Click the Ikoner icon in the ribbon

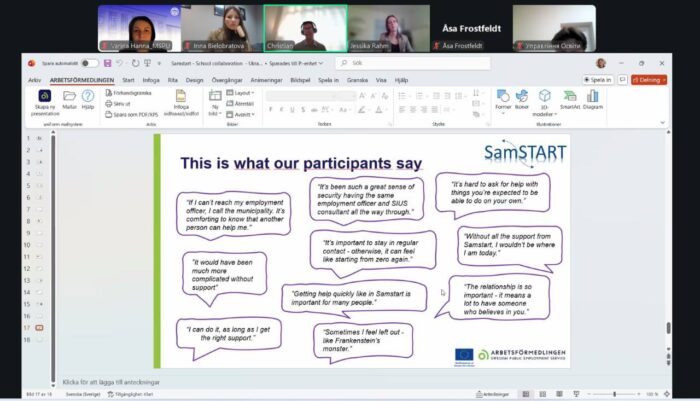click(522, 97)
